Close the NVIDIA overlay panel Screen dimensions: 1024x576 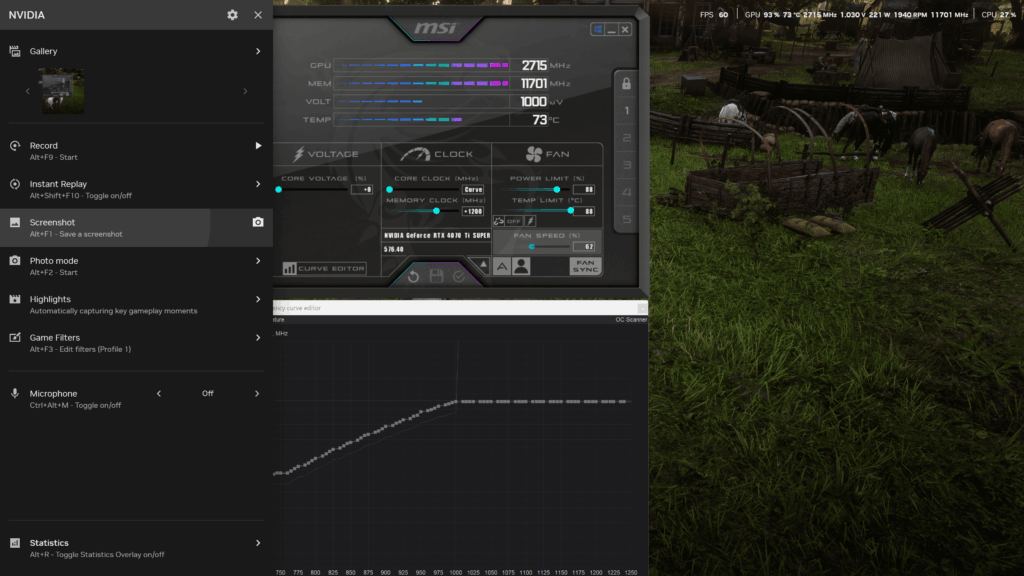258,14
